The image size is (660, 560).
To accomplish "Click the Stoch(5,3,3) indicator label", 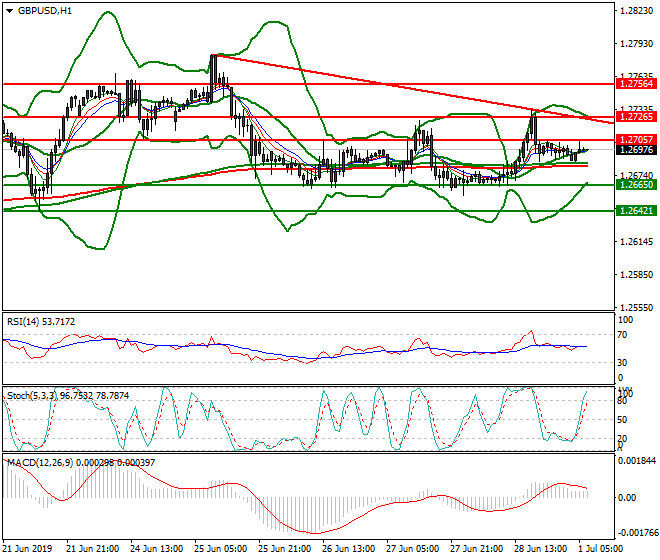I will click(68, 395).
